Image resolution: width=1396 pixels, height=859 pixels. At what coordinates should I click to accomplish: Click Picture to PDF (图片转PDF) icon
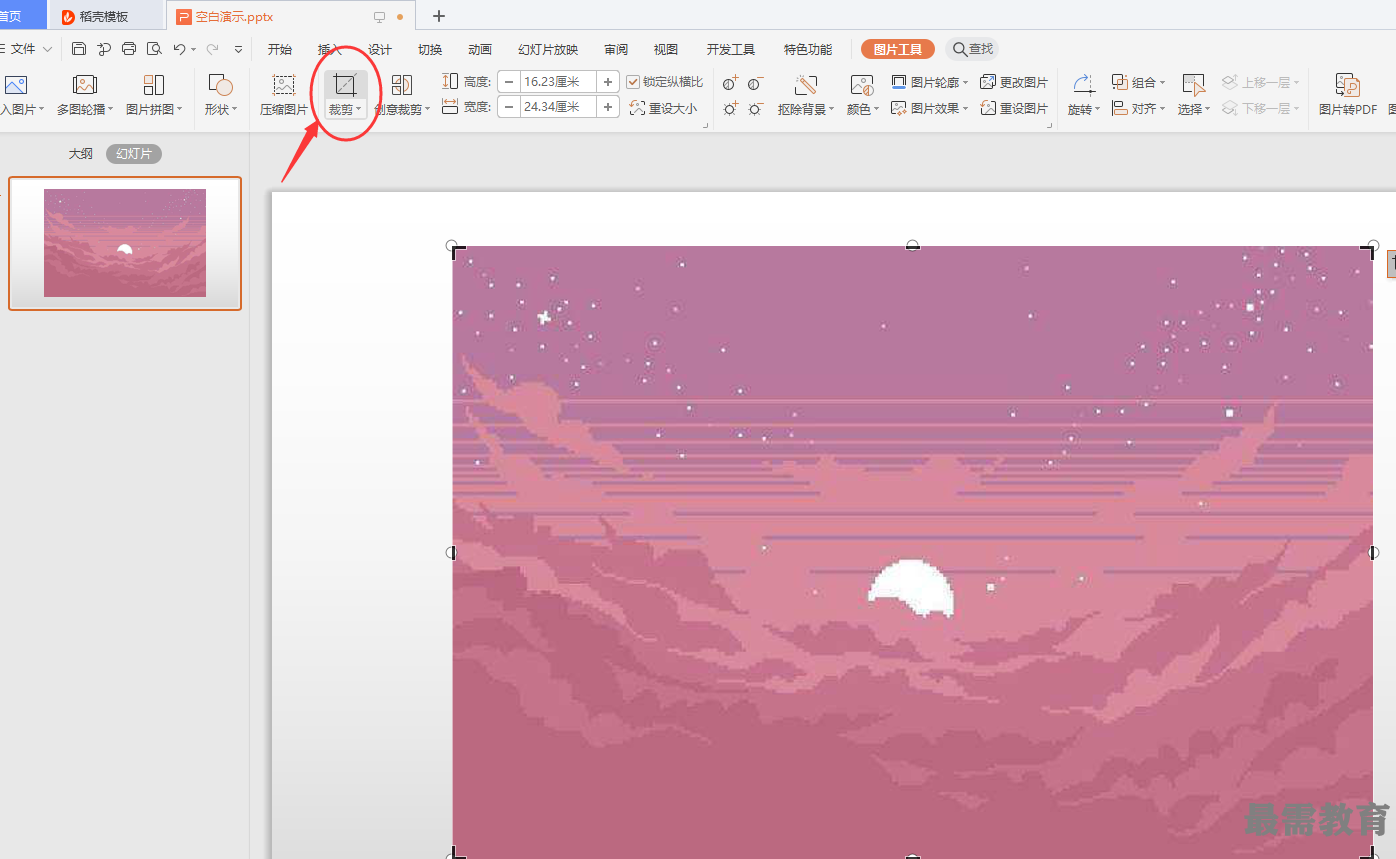click(1347, 85)
